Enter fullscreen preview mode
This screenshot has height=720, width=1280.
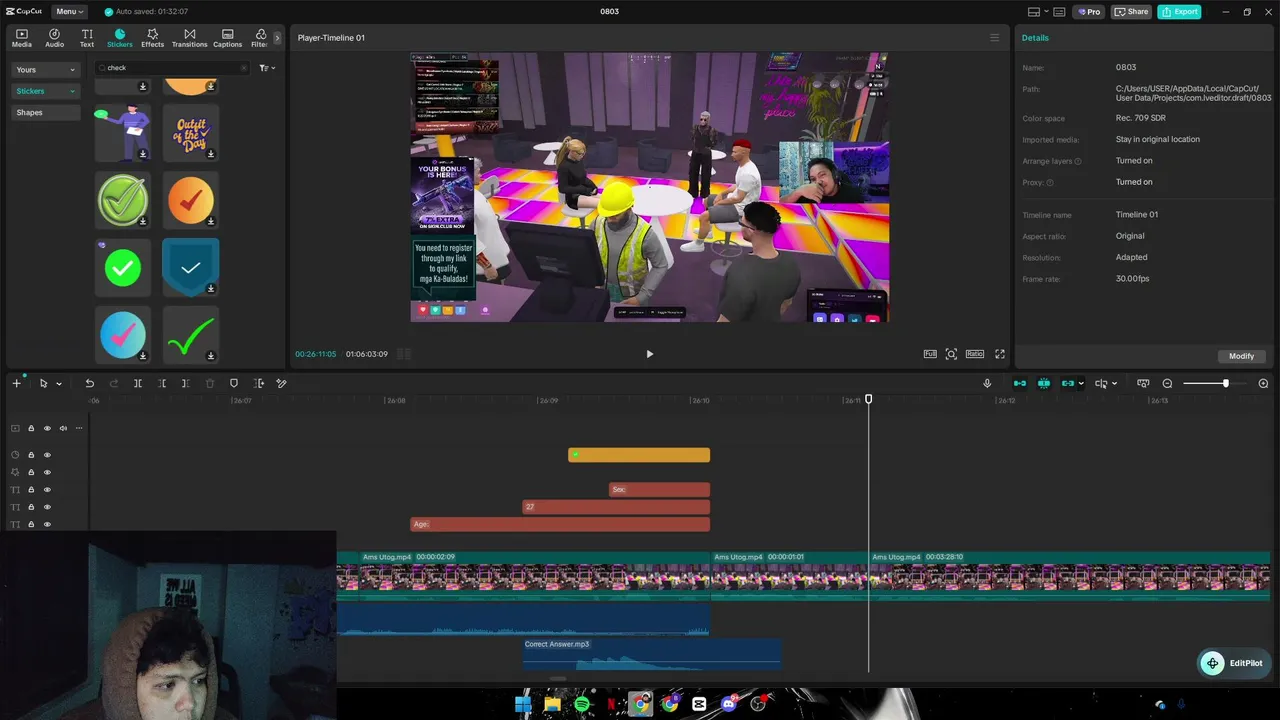[999, 354]
